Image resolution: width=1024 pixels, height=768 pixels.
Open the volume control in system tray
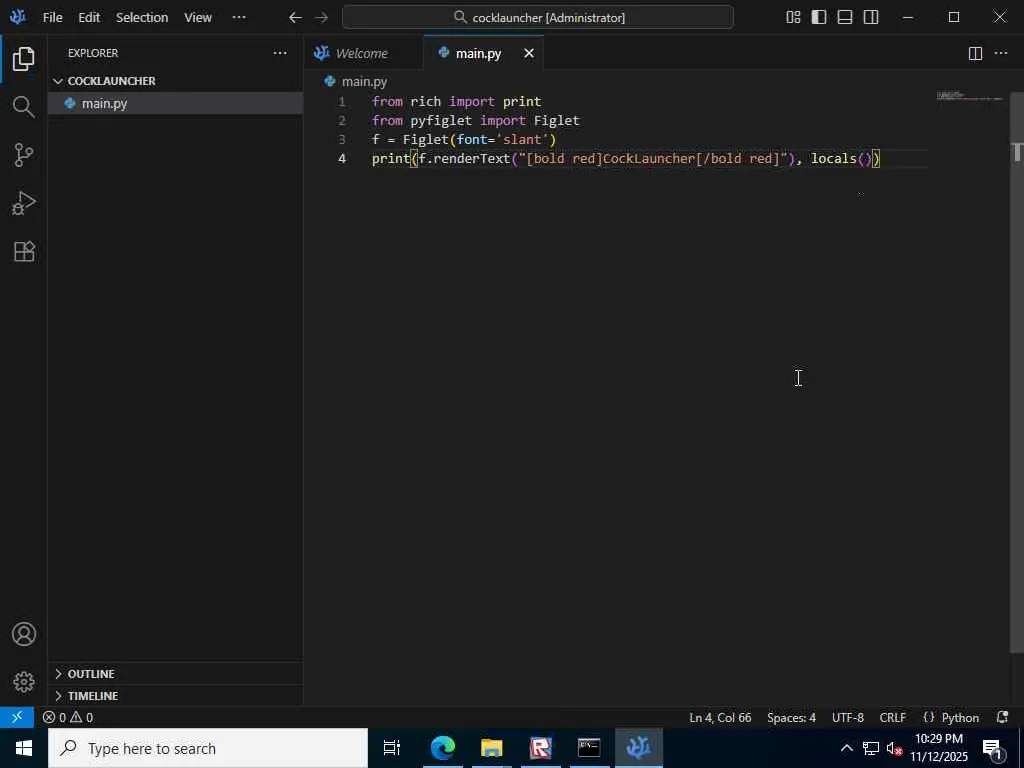(x=894, y=748)
